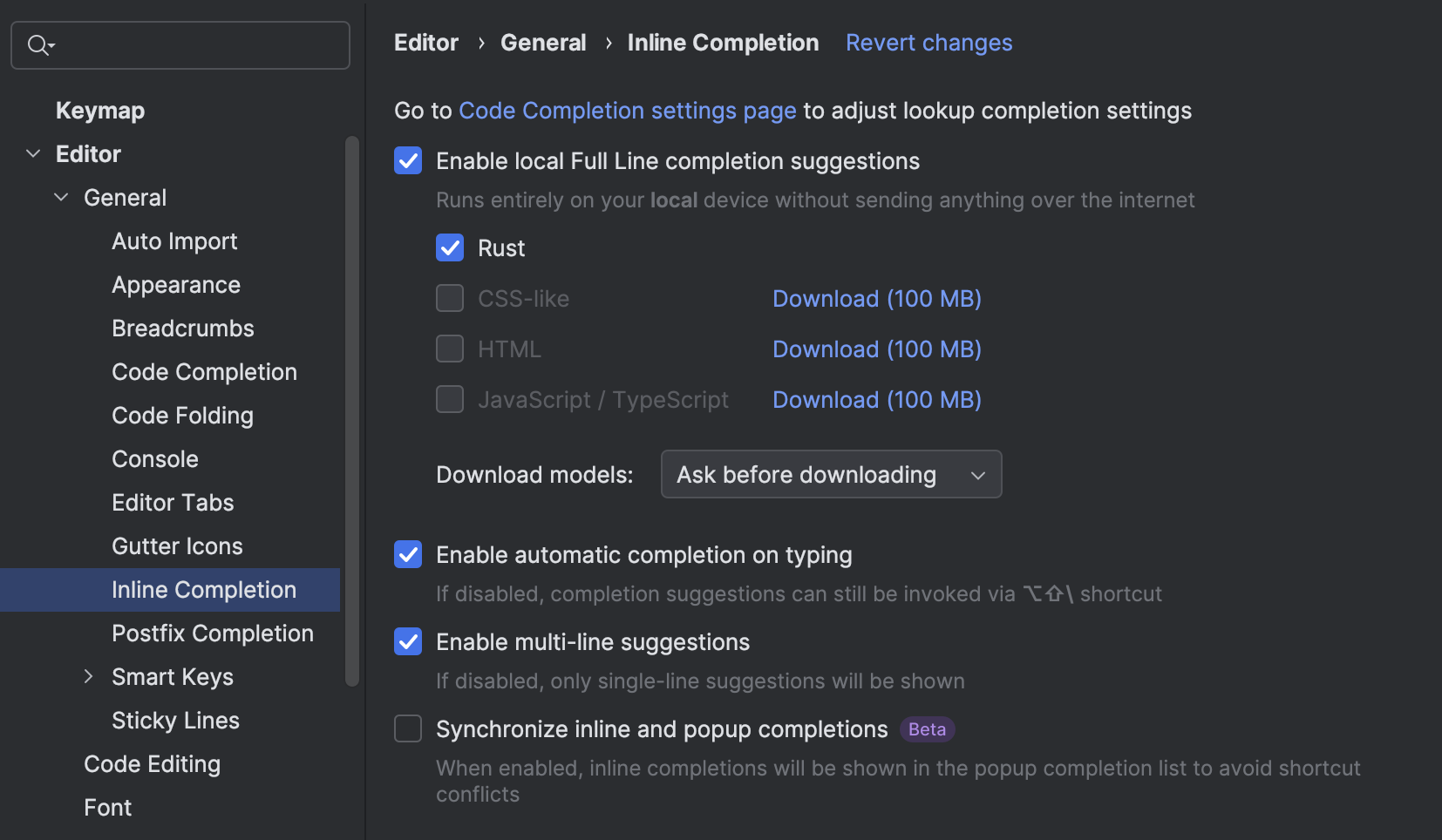
Task: Uncheck Enable local Full Line completion suggestions
Action: 407,160
